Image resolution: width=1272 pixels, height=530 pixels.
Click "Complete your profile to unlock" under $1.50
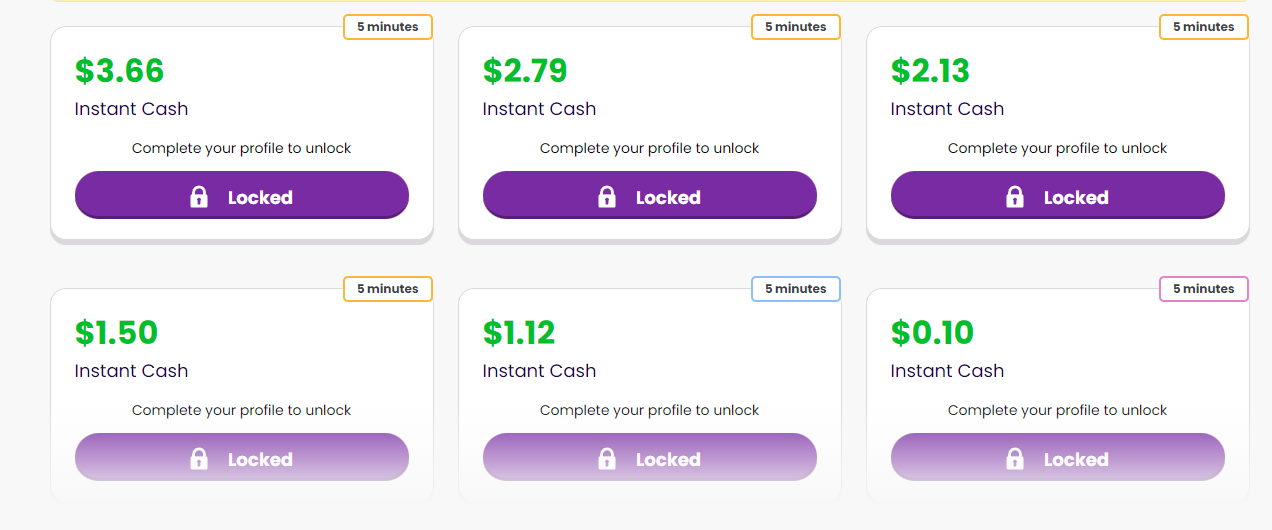(241, 410)
